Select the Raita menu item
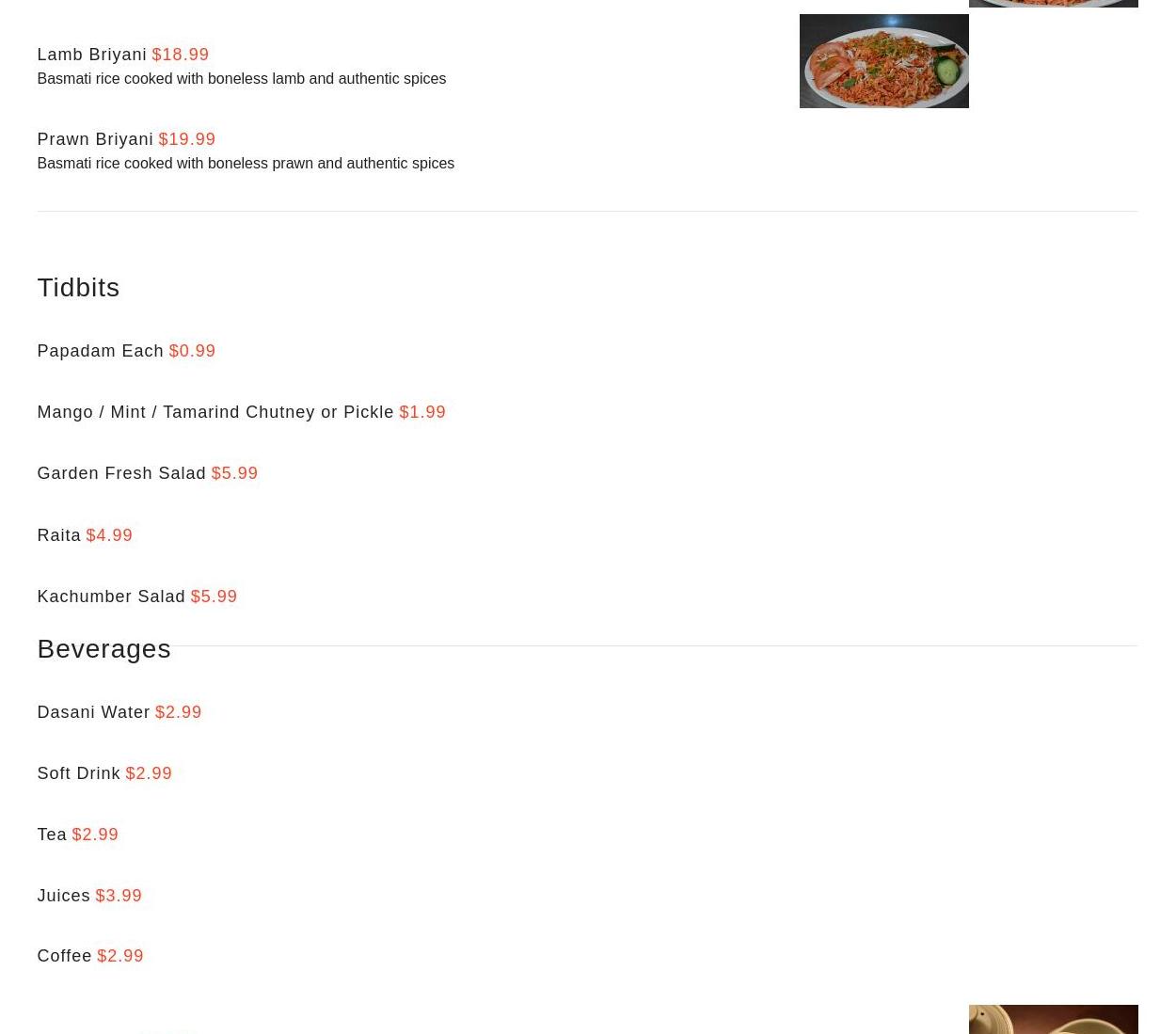This screenshot has width=1176, height=1034. coord(58,535)
